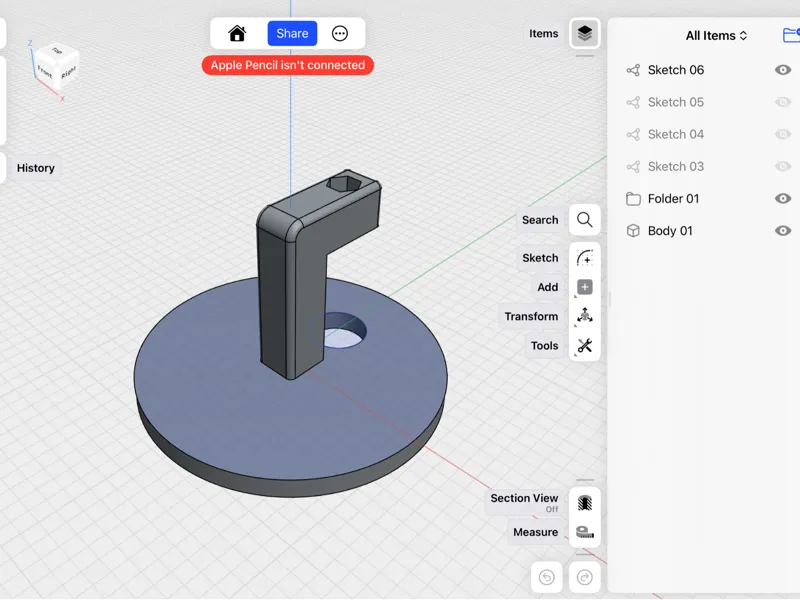Hide Body 01 with eye icon
Viewport: 800px width, 600px height.
[783, 231]
